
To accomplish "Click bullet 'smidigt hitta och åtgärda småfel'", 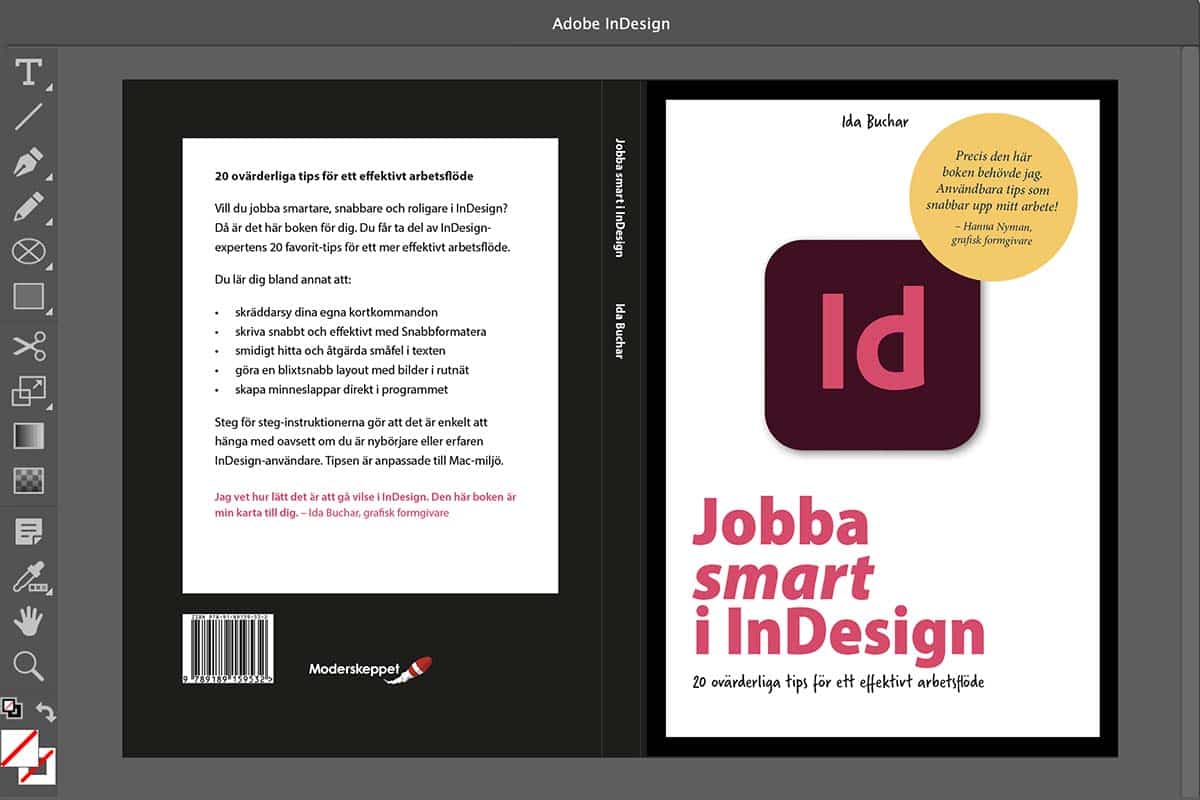I will pyautogui.click(x=338, y=350).
